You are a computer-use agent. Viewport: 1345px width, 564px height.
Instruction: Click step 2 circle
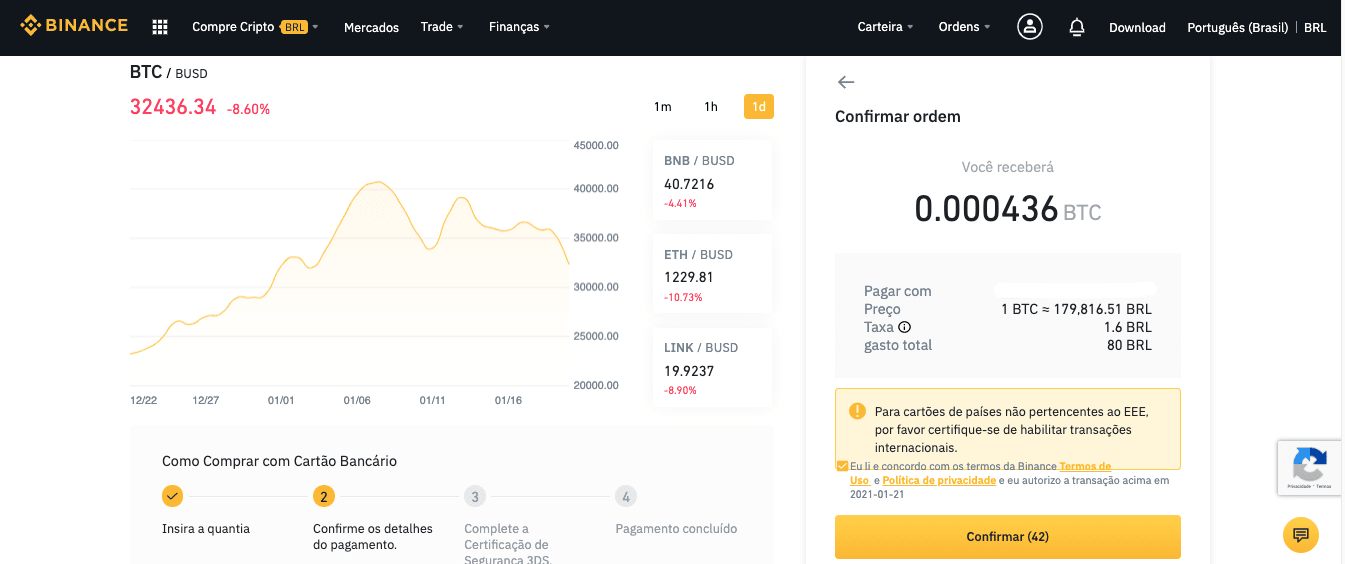[x=323, y=496]
